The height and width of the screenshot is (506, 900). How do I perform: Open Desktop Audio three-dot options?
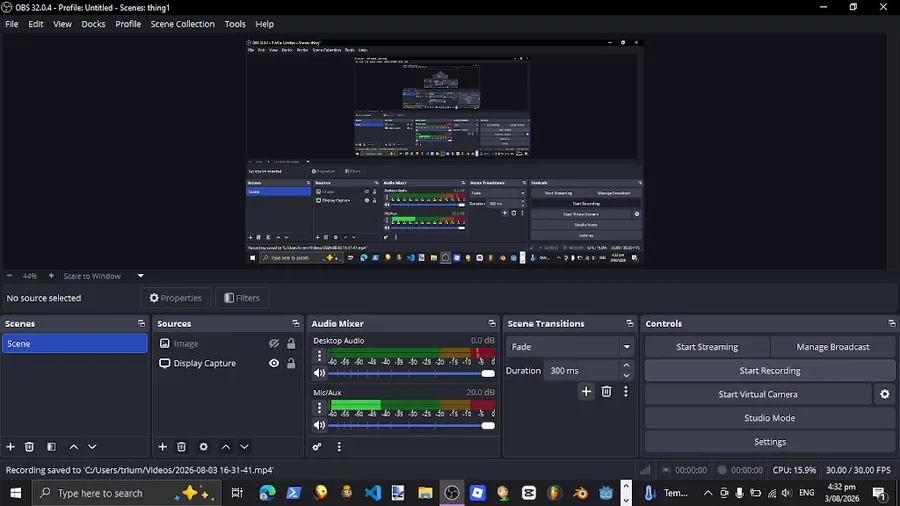[320, 356]
